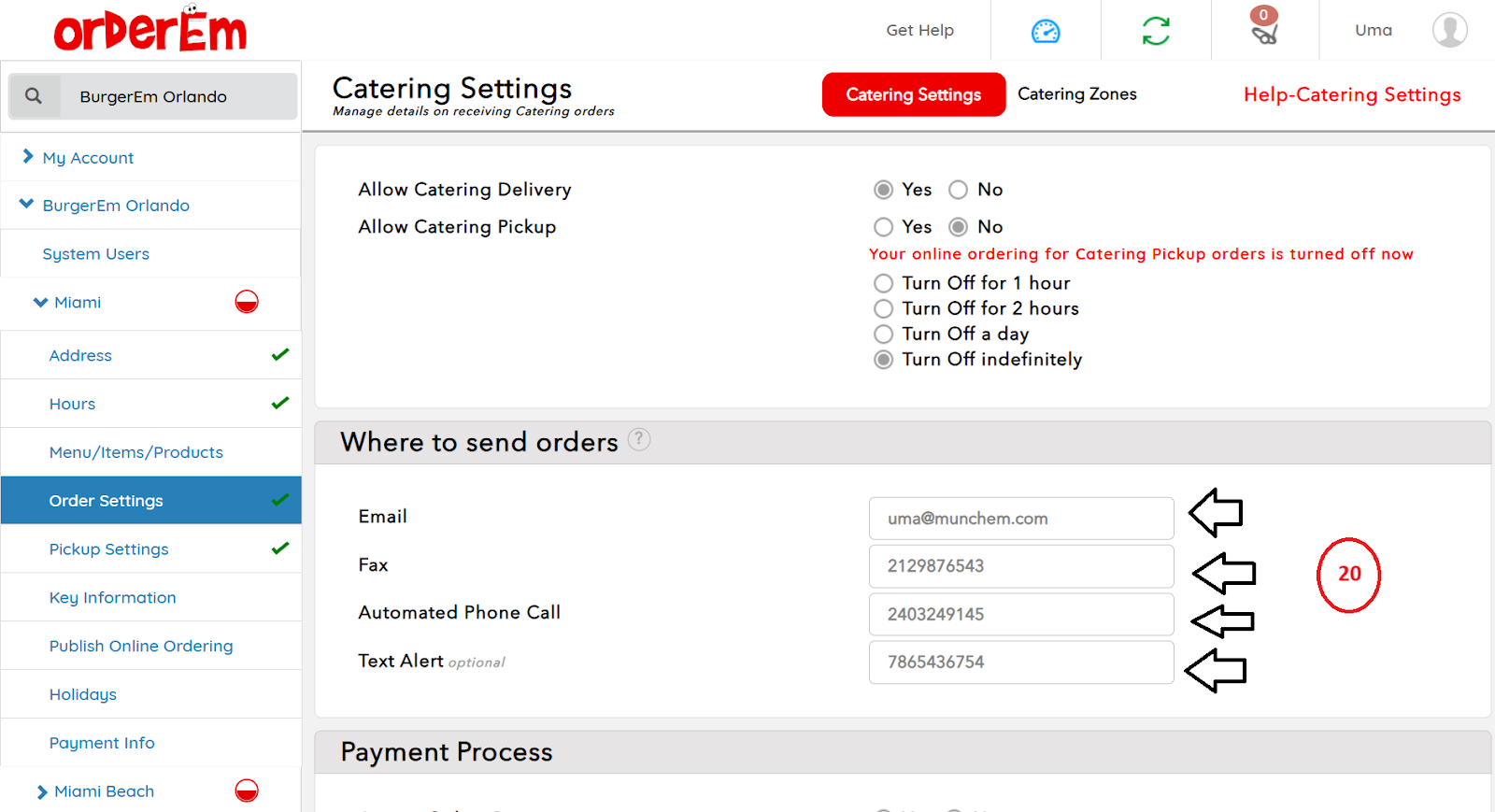Image resolution: width=1495 pixels, height=812 pixels.
Task: Click the red status icon next to Miami Beach
Action: click(247, 791)
